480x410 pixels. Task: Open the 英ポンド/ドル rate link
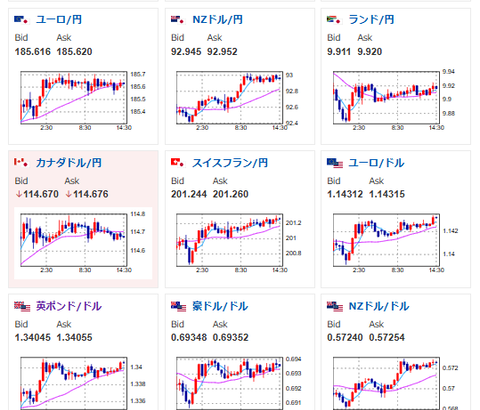click(69, 306)
